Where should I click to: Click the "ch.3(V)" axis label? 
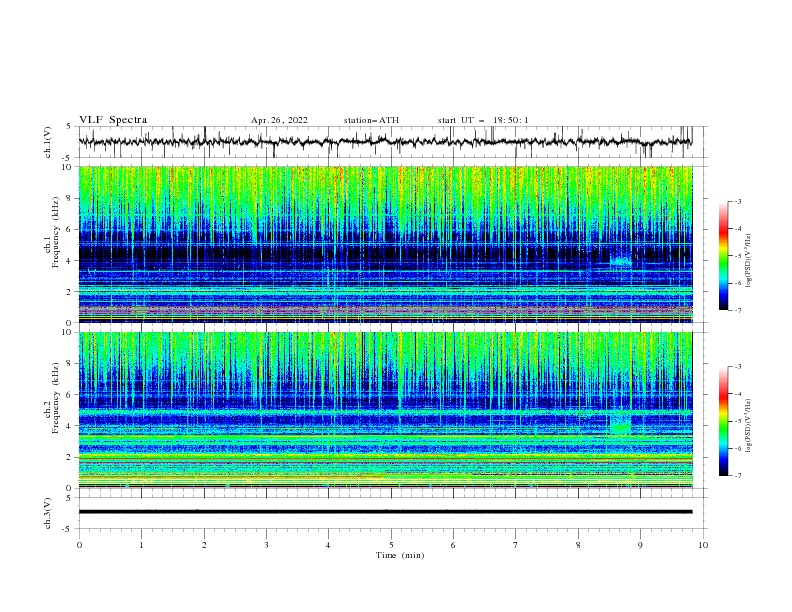(48, 513)
